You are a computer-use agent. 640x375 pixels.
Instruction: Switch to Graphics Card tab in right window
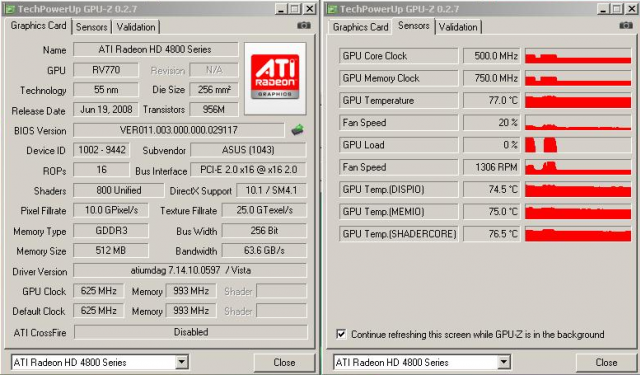click(360, 27)
